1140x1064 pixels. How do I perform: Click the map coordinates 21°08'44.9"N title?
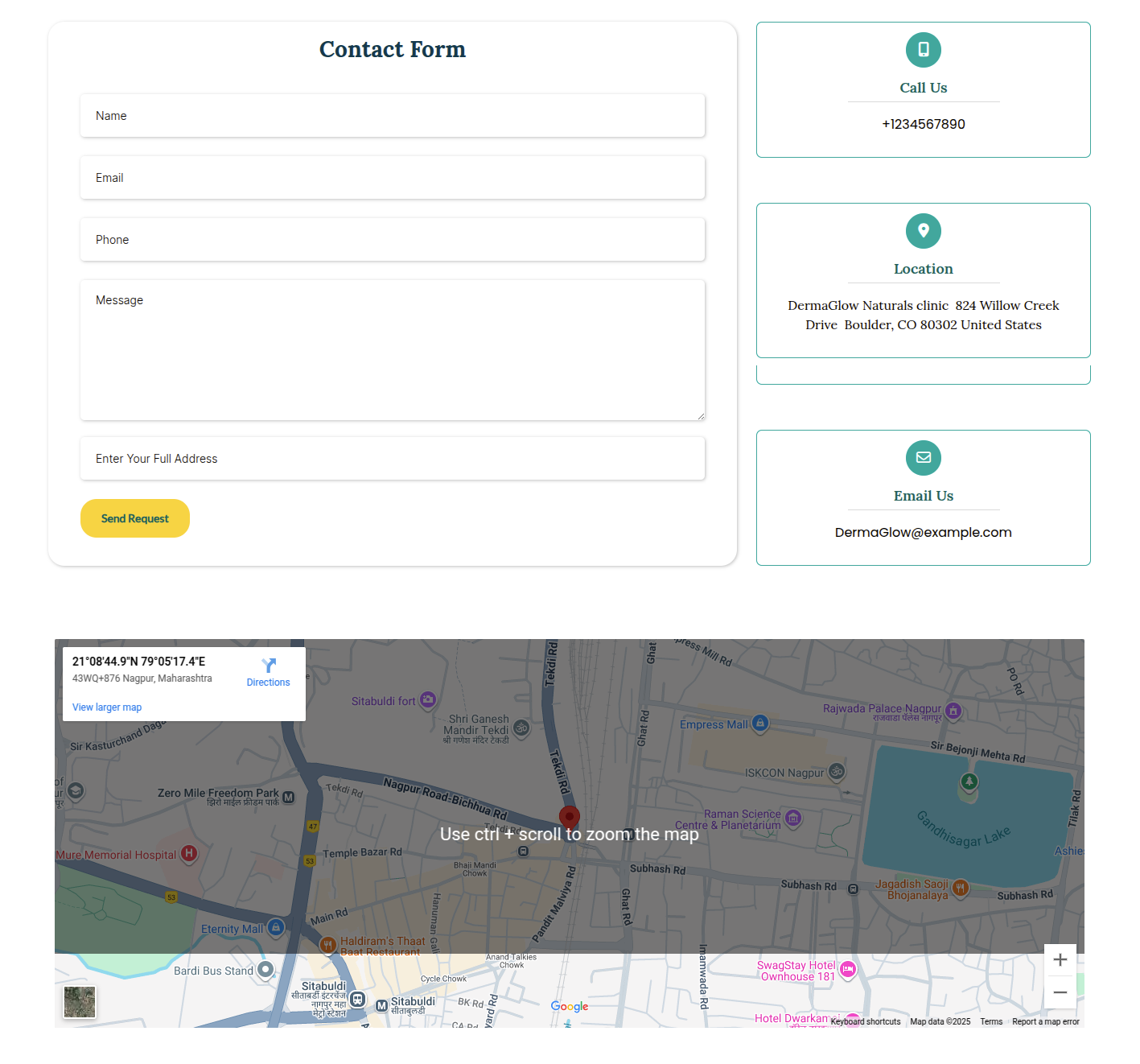(x=138, y=662)
